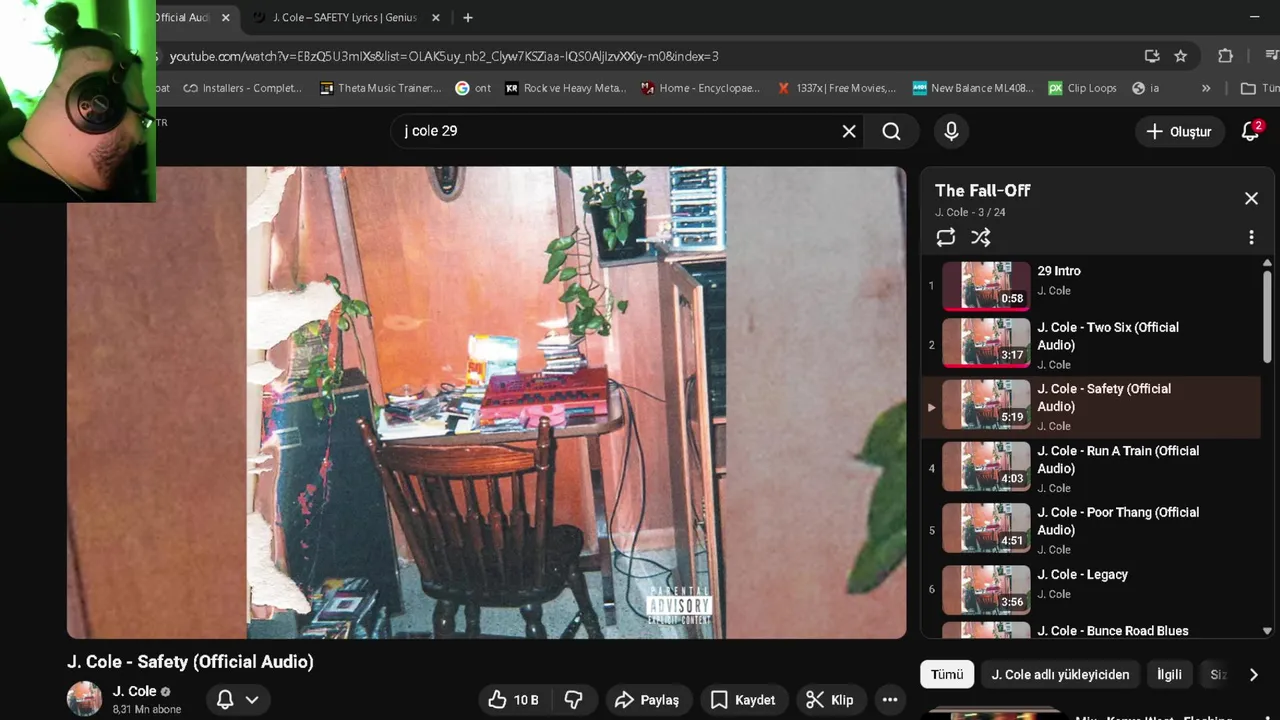
Task: Toggle playlist loop
Action: tap(945, 237)
